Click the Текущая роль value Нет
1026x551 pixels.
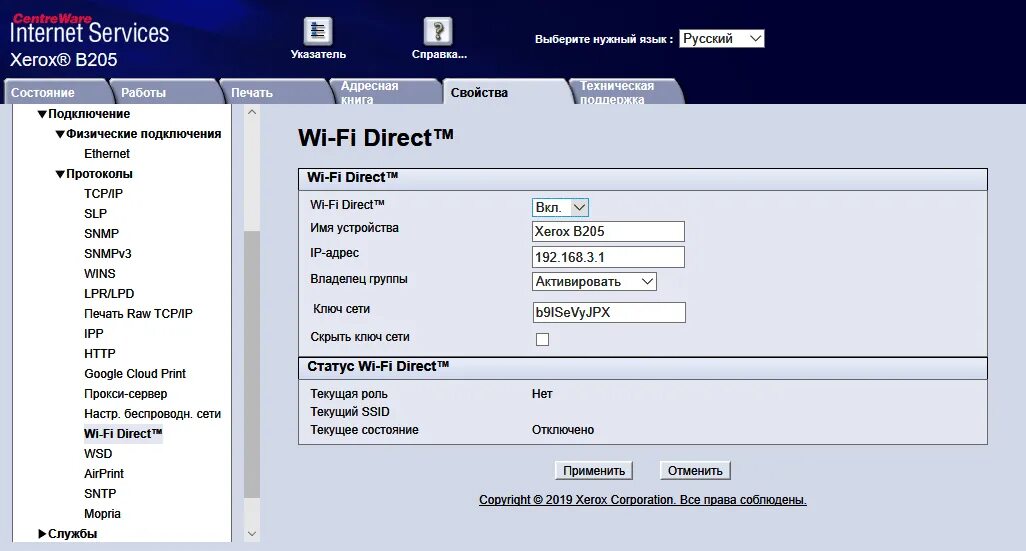pos(542,394)
